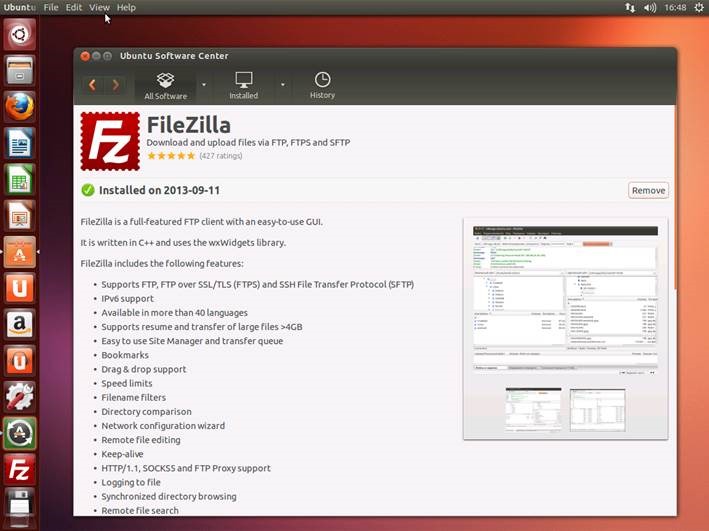This screenshot has height=531, width=709.
Task: Click 'Drag & drop support' list item
Action: pos(144,369)
